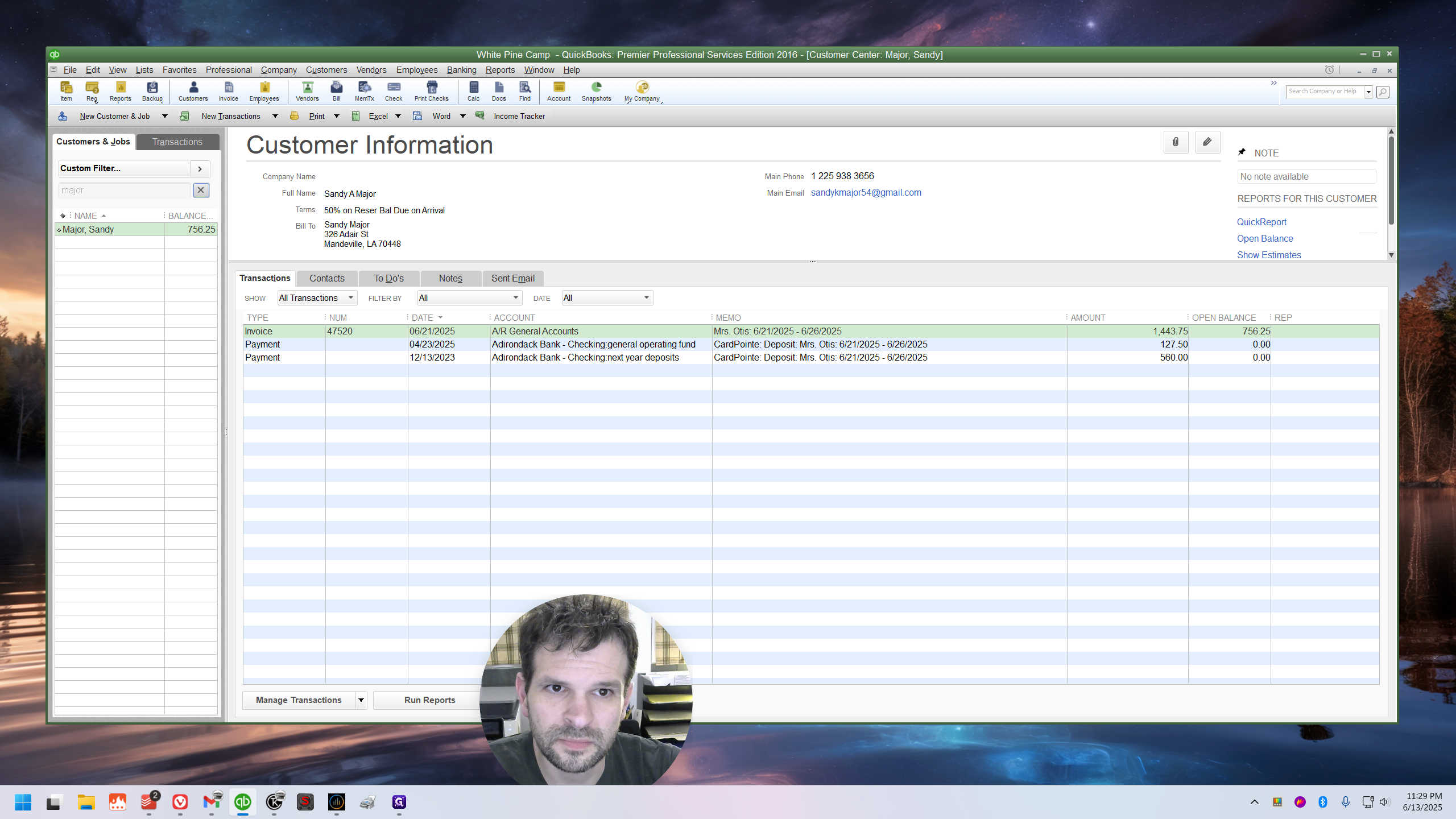1456x819 pixels.
Task: Open the Employees toolbar icon
Action: (264, 91)
